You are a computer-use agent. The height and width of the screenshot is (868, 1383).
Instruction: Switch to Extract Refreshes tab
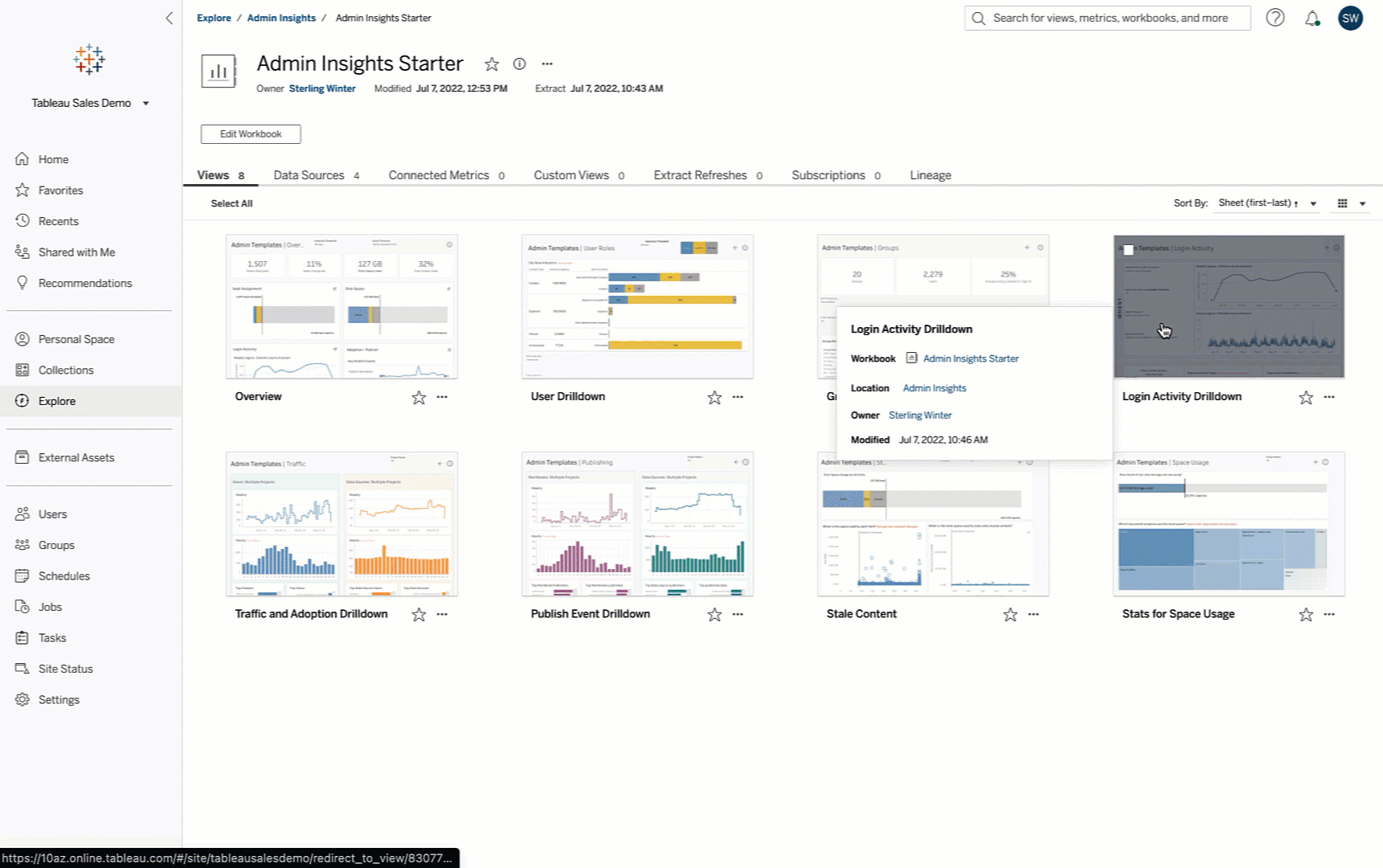[707, 175]
